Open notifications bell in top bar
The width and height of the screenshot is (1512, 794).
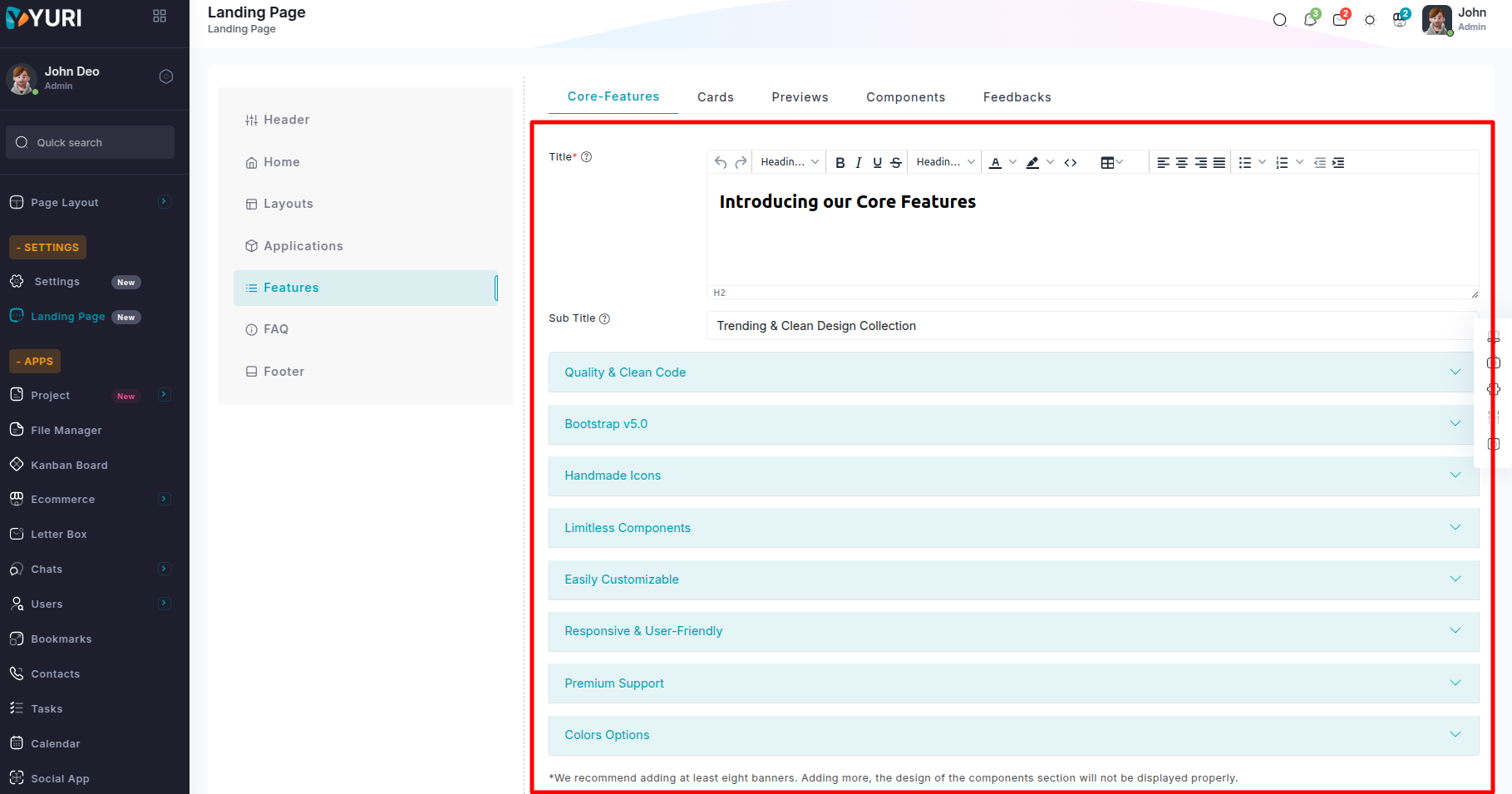[x=1310, y=19]
